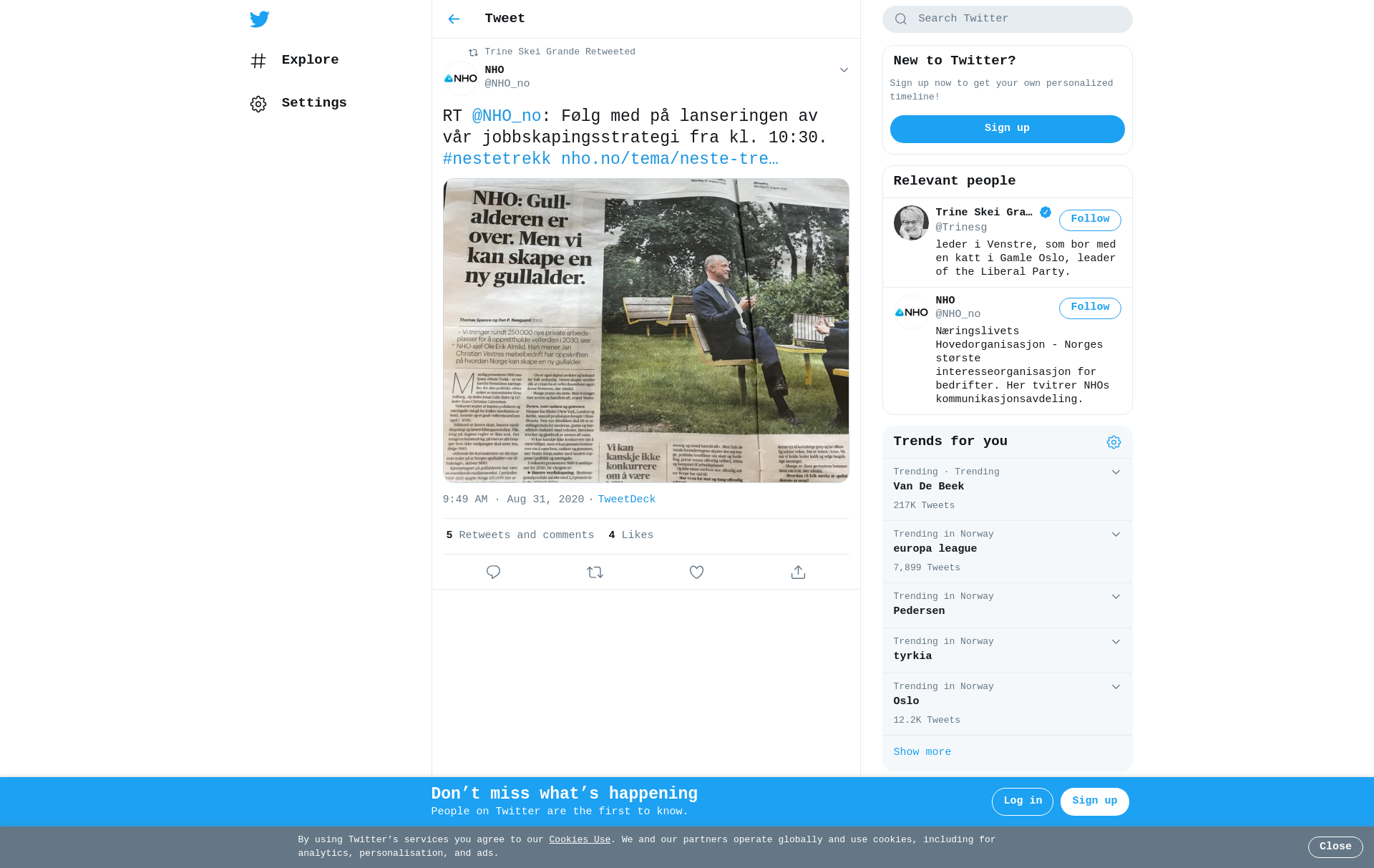Viewport: 1374px width, 868px height.
Task: Click the reply speech bubble icon
Action: click(x=493, y=572)
